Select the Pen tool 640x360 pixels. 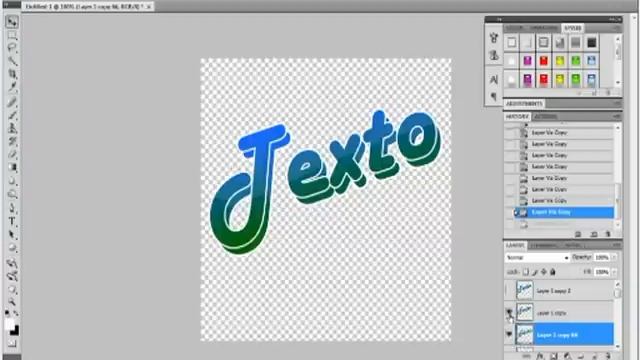coord(12,208)
